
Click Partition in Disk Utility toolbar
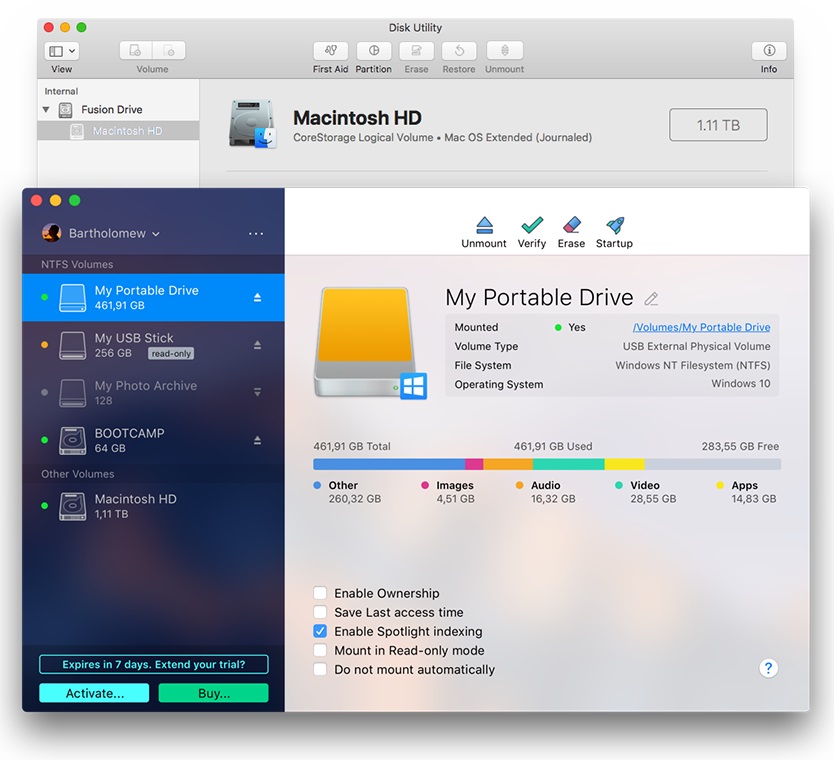pyautogui.click(x=374, y=51)
